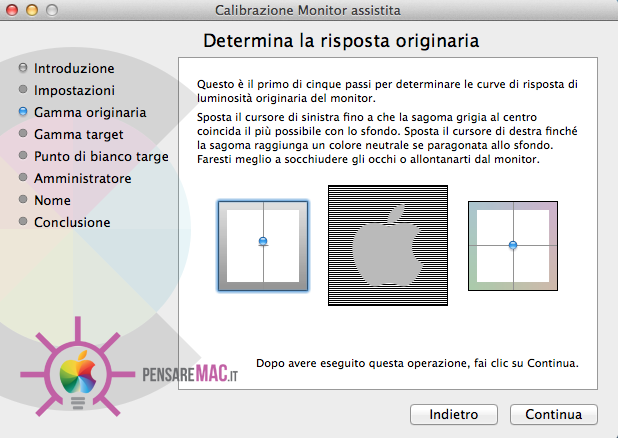618x438 pixels.
Task: Click the grey bullet beside Introduzione
Action: tap(23, 67)
